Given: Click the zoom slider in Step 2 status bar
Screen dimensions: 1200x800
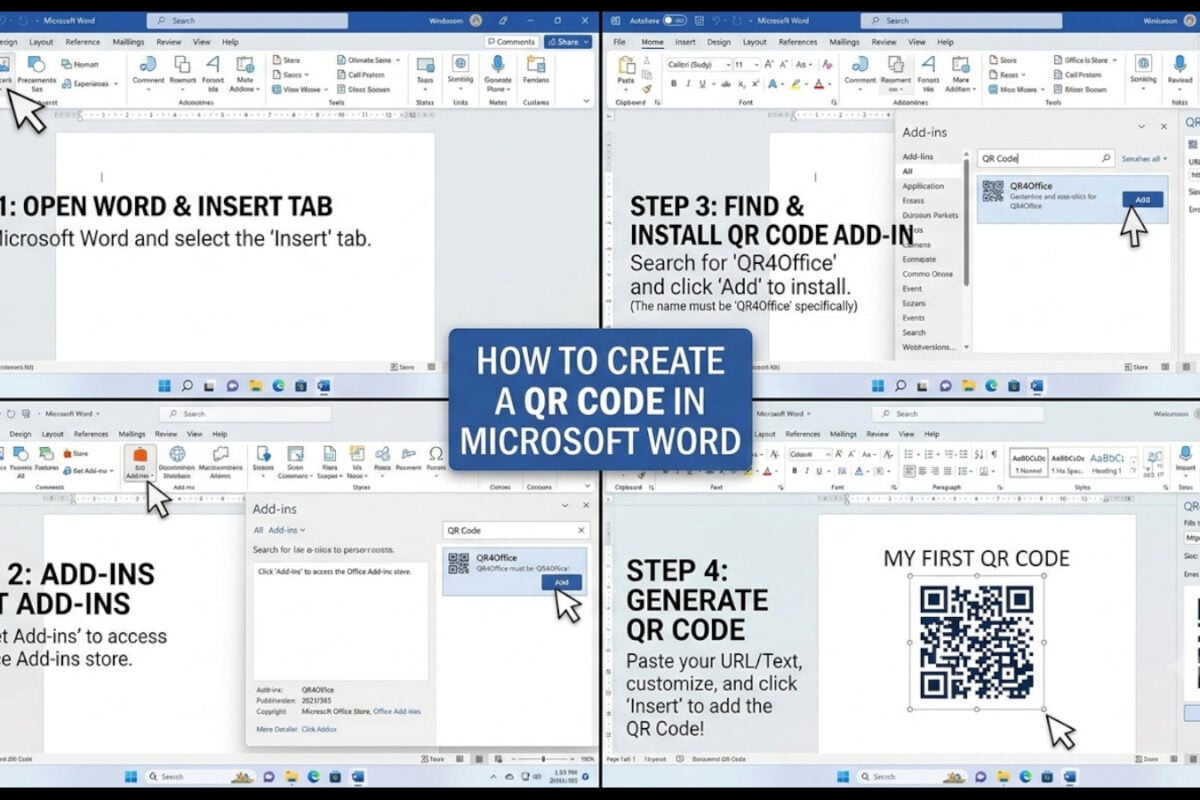Looking at the screenshot, I should point(542,760).
